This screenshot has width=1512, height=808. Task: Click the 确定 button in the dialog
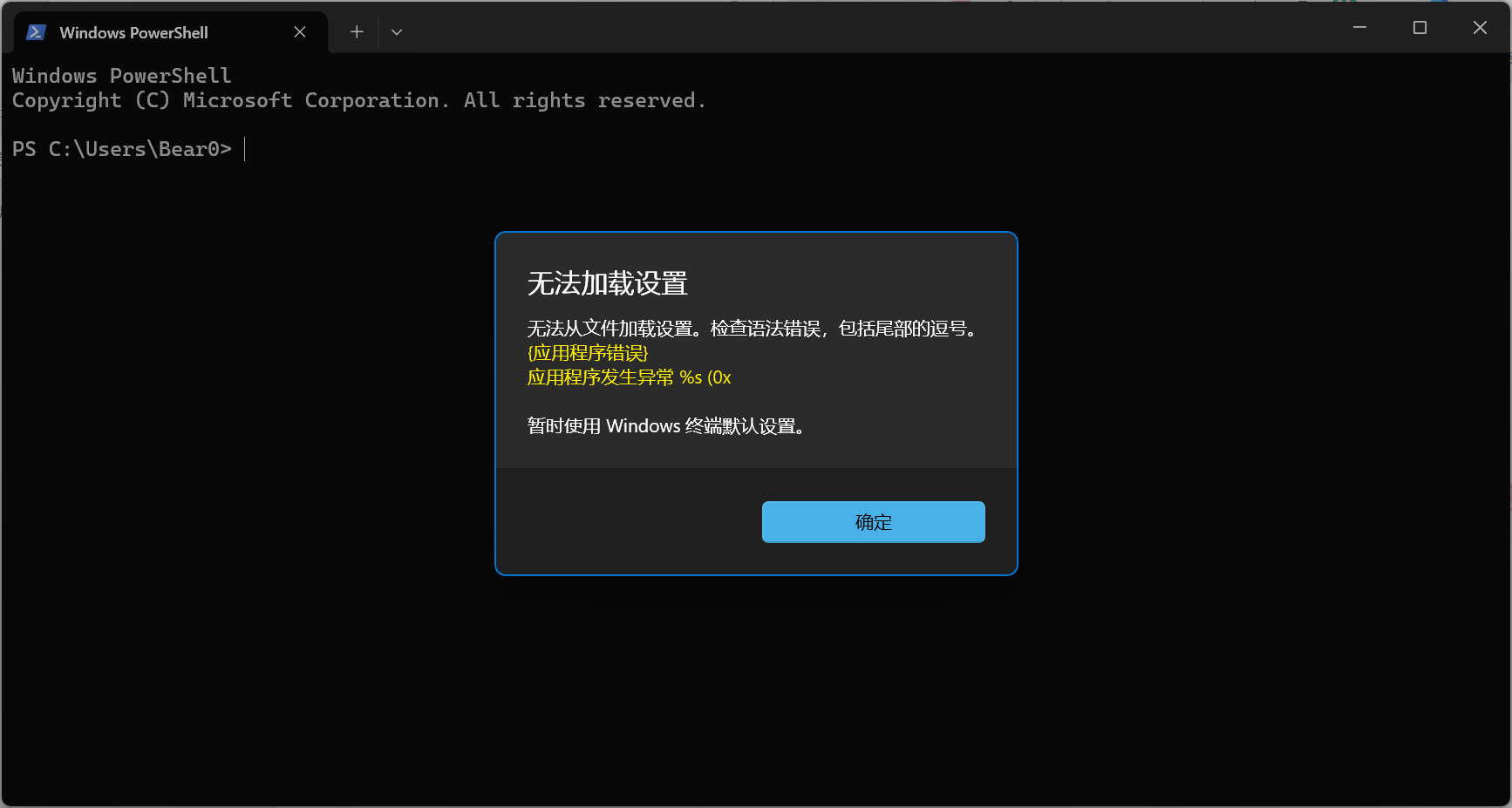(873, 521)
